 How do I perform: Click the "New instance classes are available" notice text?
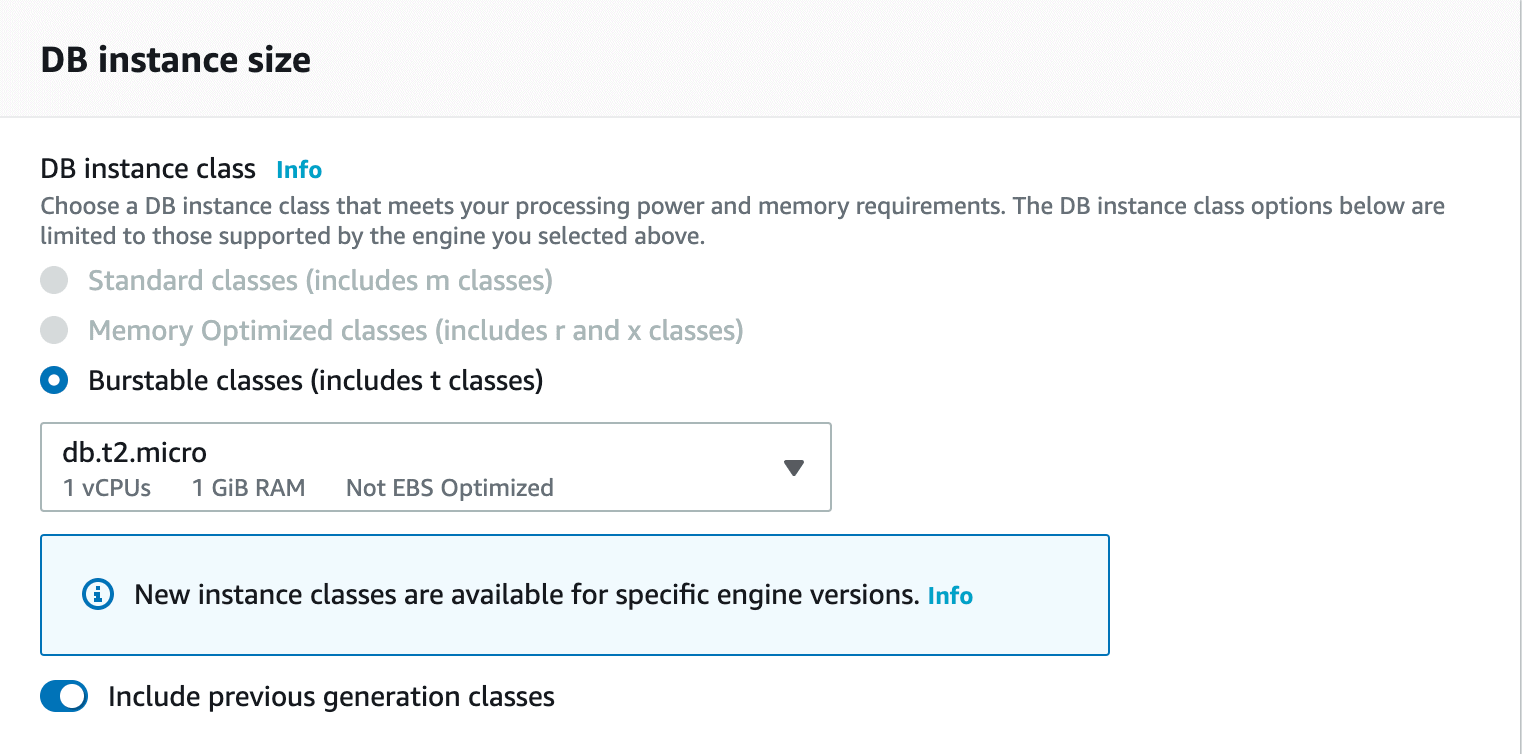[x=526, y=595]
